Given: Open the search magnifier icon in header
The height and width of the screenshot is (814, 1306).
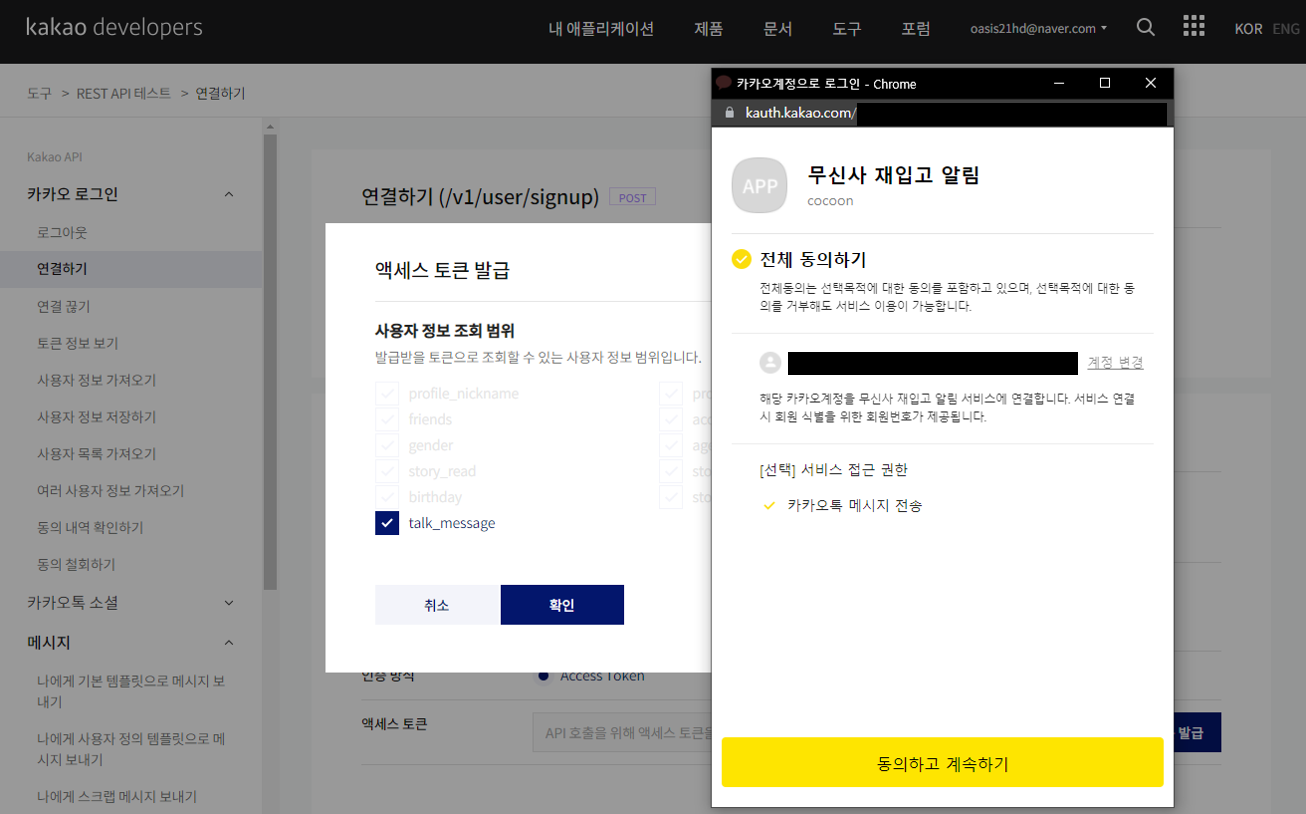Looking at the screenshot, I should (x=1146, y=28).
